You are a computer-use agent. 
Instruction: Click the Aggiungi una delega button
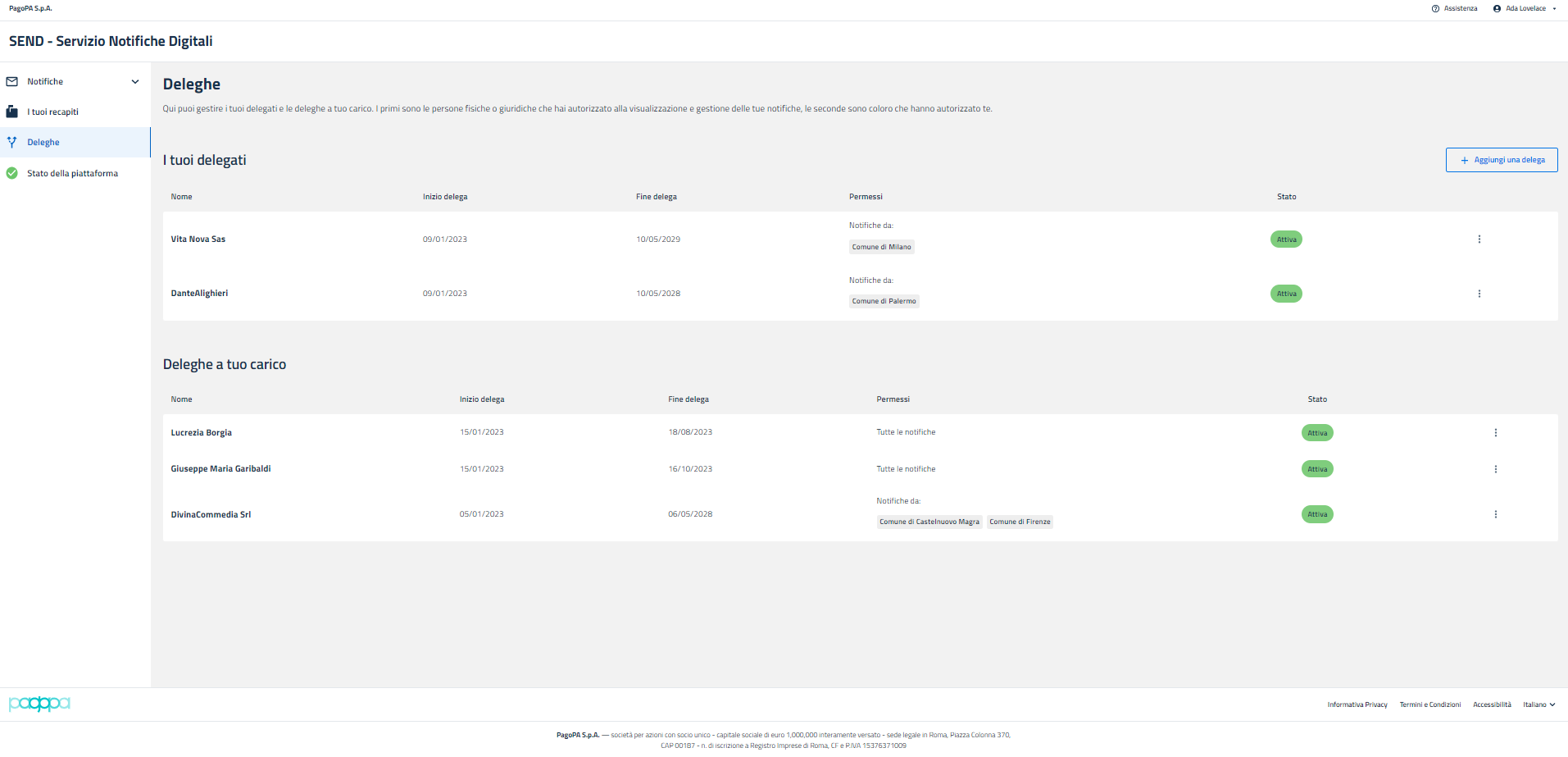coord(1502,160)
